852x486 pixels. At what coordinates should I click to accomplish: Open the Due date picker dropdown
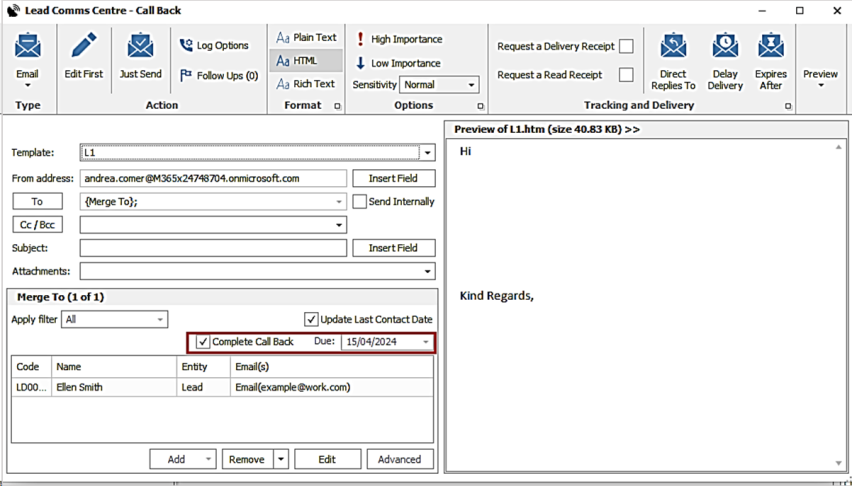coord(426,342)
